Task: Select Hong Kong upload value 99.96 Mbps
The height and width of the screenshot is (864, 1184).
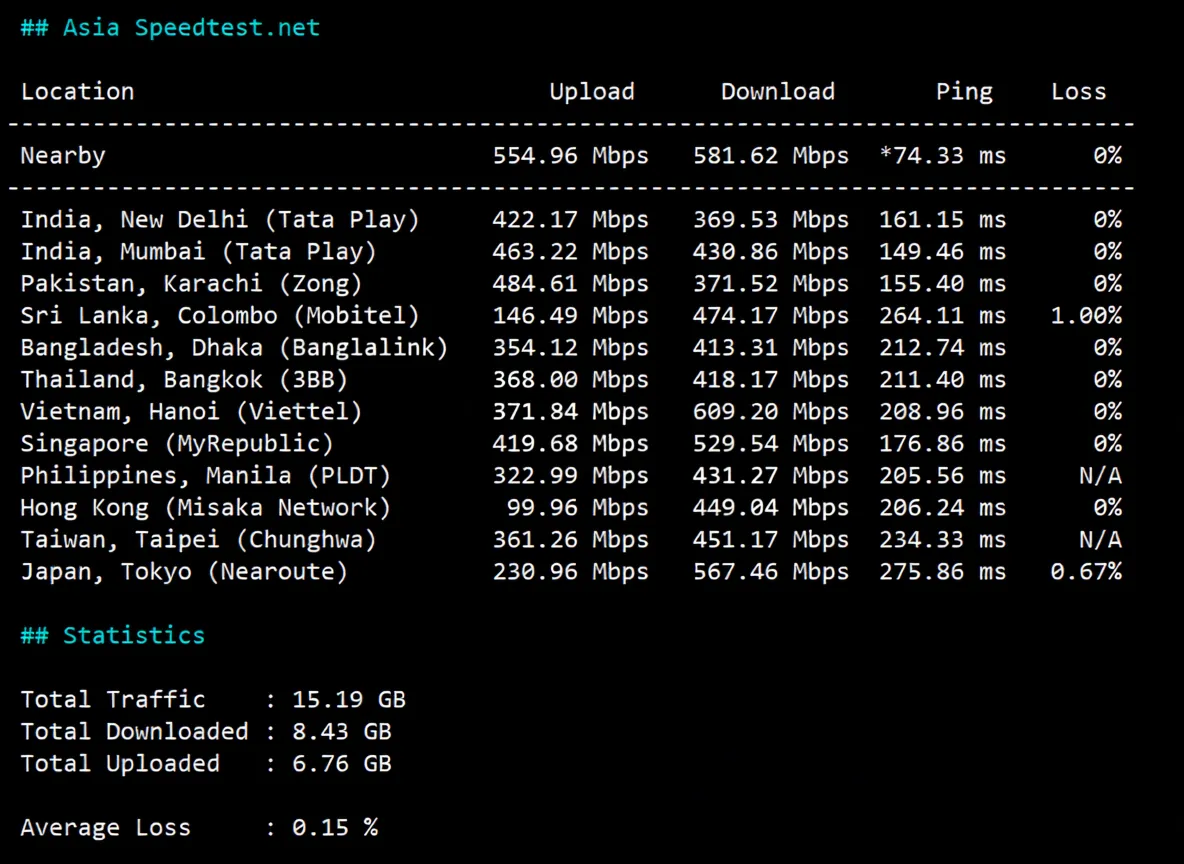Action: (x=578, y=508)
